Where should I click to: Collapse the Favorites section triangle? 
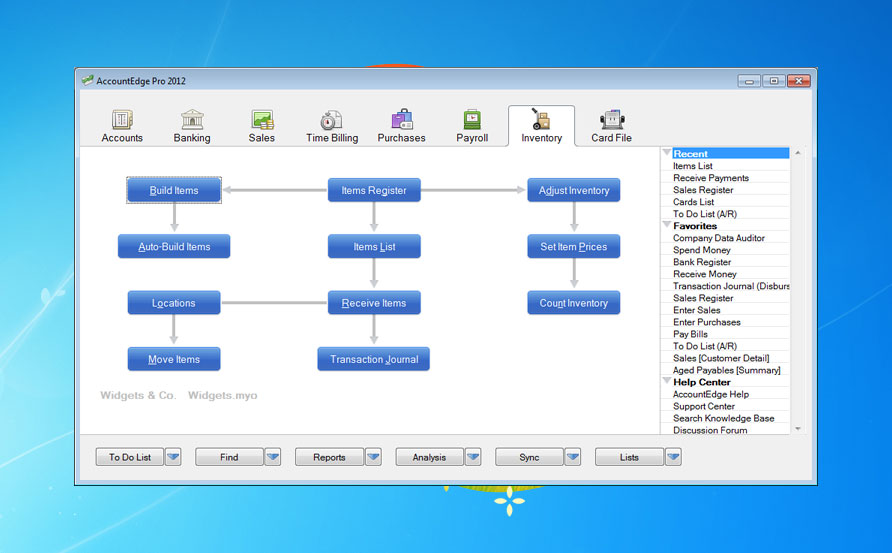pos(667,225)
